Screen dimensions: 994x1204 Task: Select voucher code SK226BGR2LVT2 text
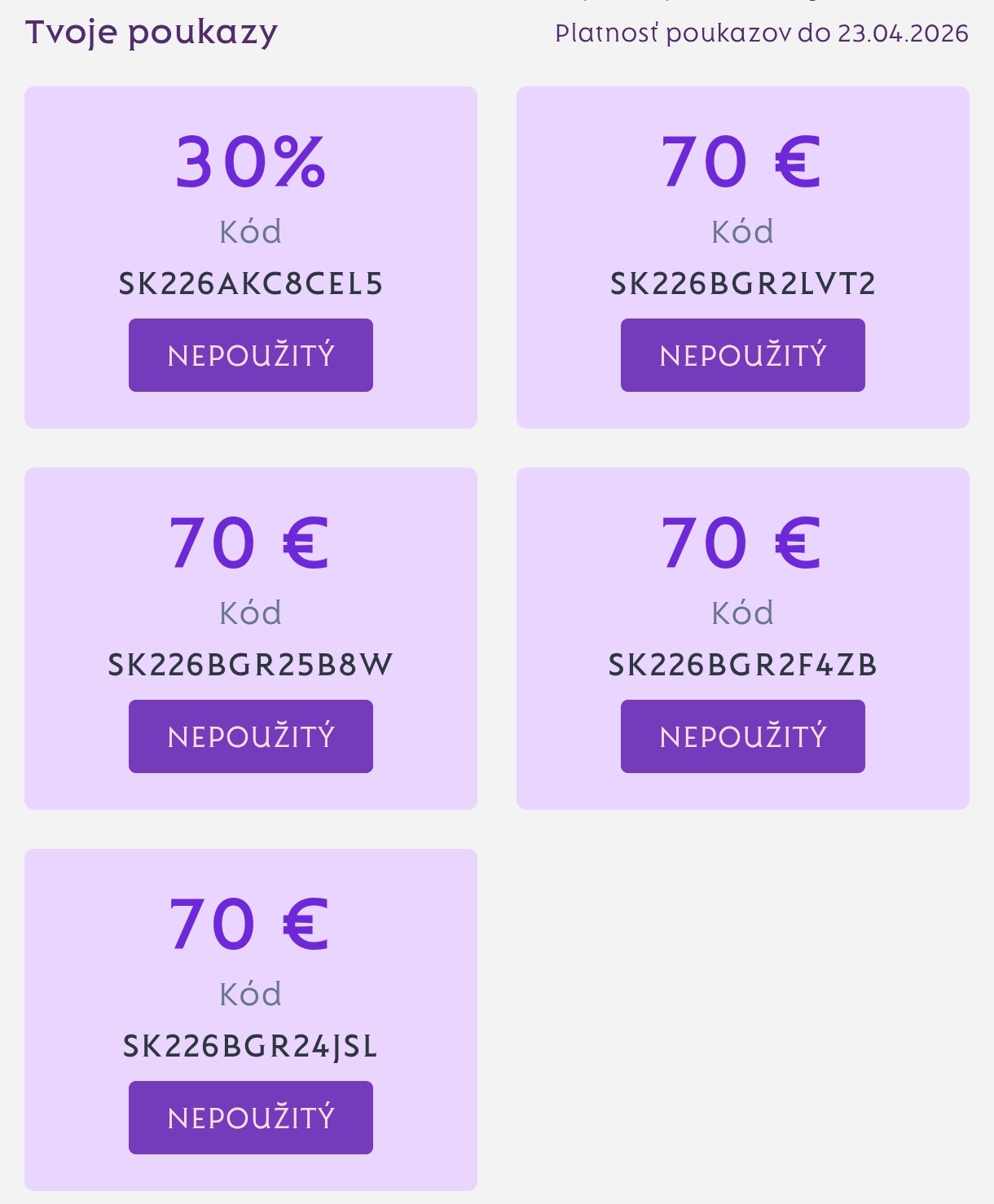click(742, 284)
